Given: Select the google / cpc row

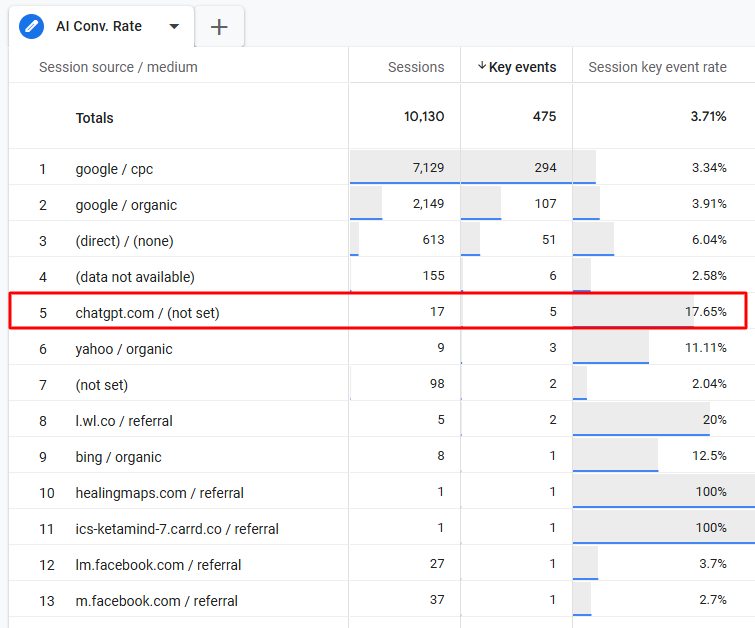Looking at the screenshot, I should tap(381, 168).
